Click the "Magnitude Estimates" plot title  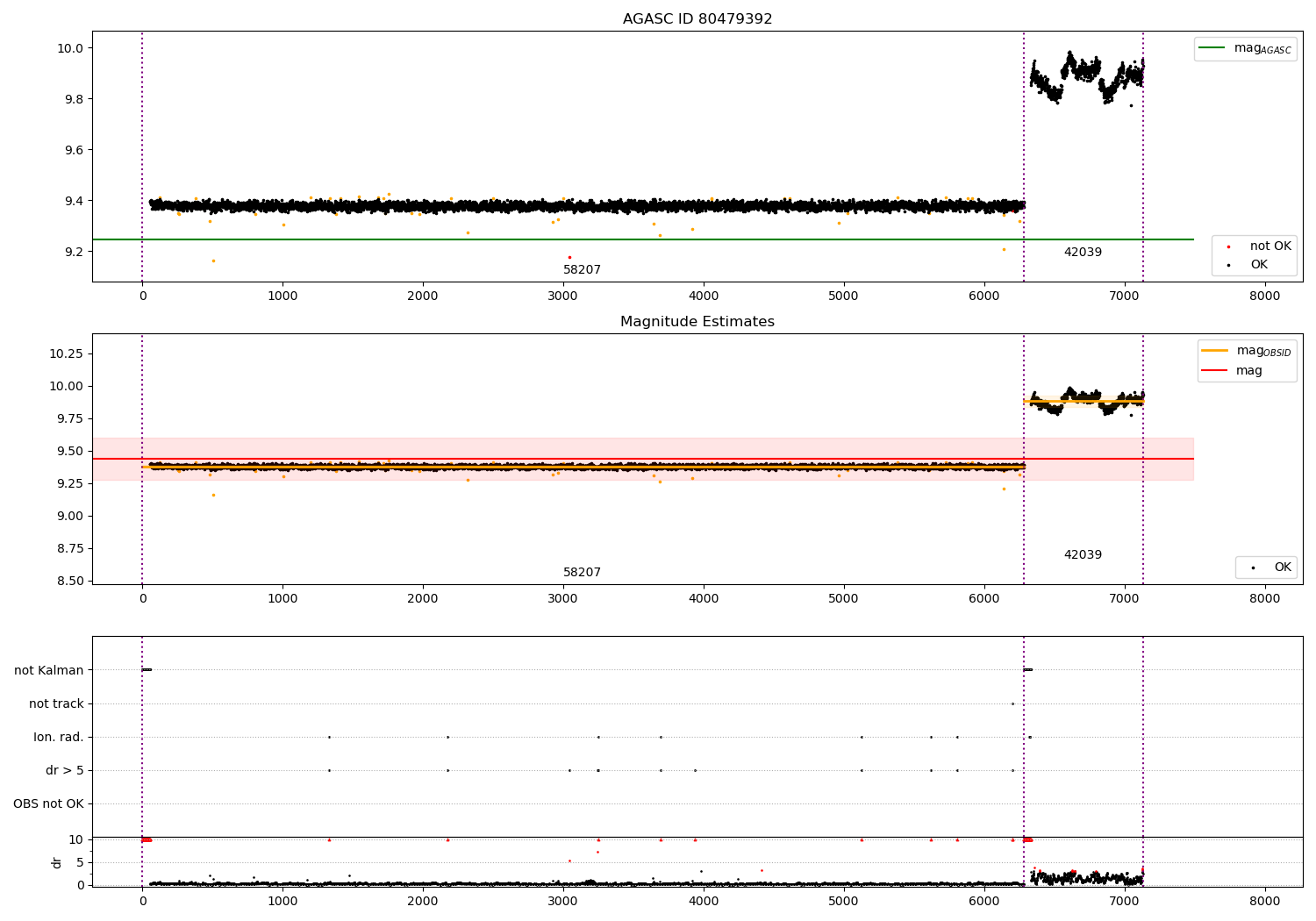697,322
